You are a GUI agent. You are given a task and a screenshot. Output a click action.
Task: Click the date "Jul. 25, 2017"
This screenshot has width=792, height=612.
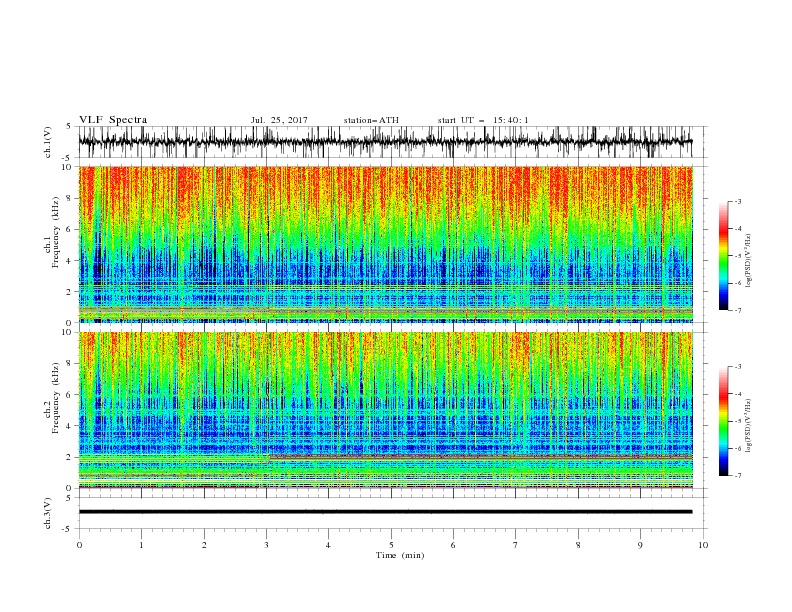point(279,120)
